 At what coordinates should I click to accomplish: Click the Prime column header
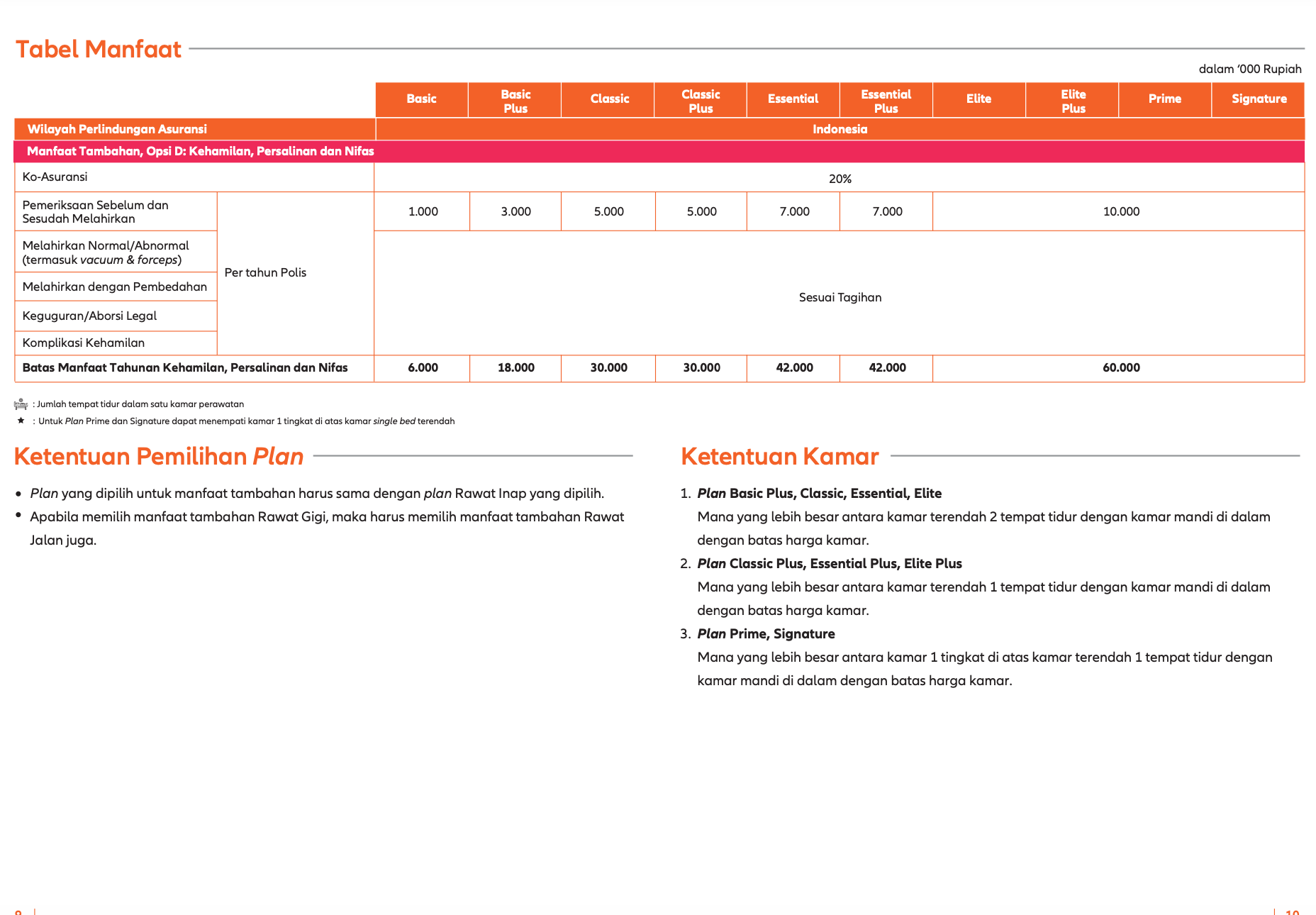(1164, 99)
